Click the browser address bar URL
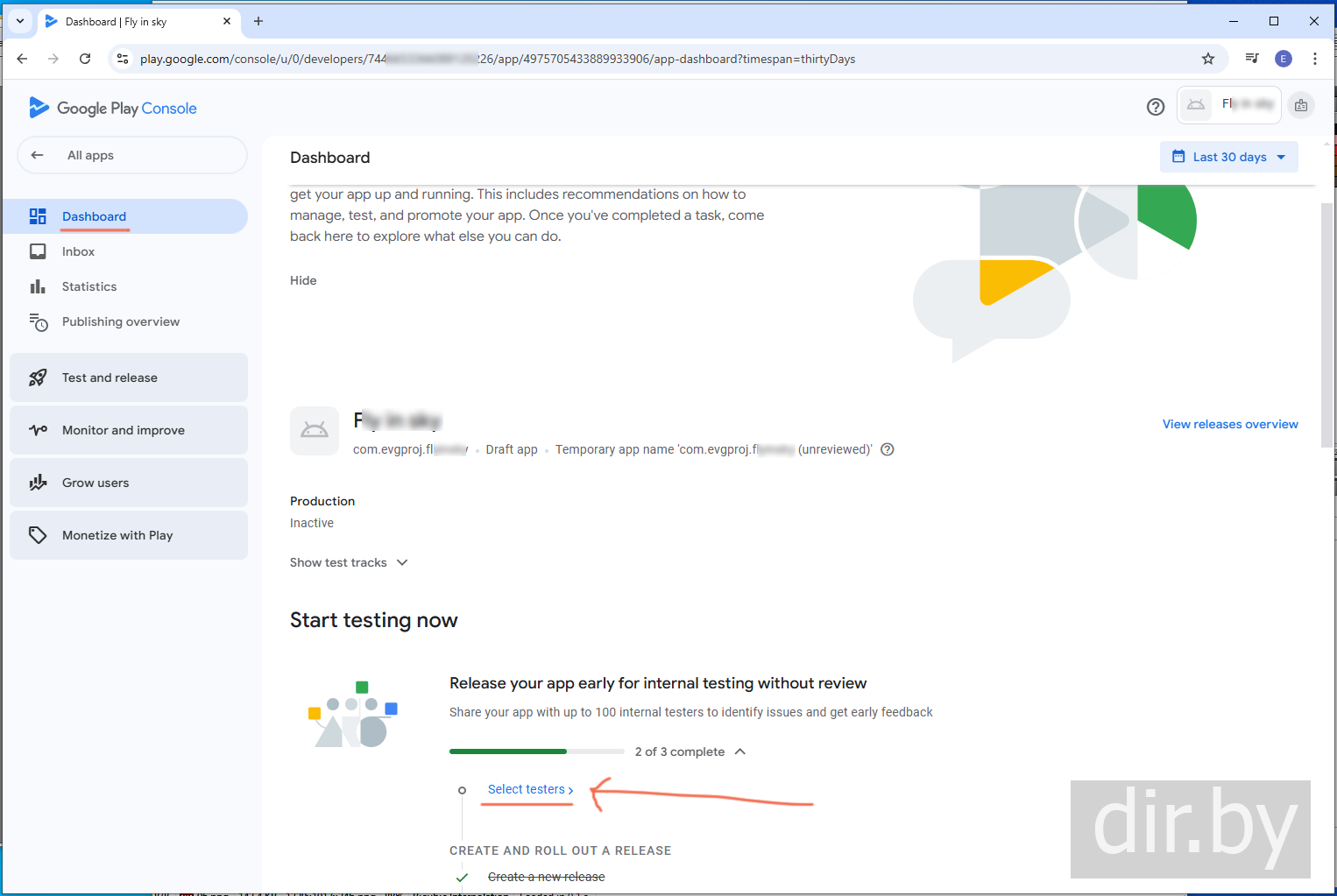The height and width of the screenshot is (896, 1337). click(498, 59)
